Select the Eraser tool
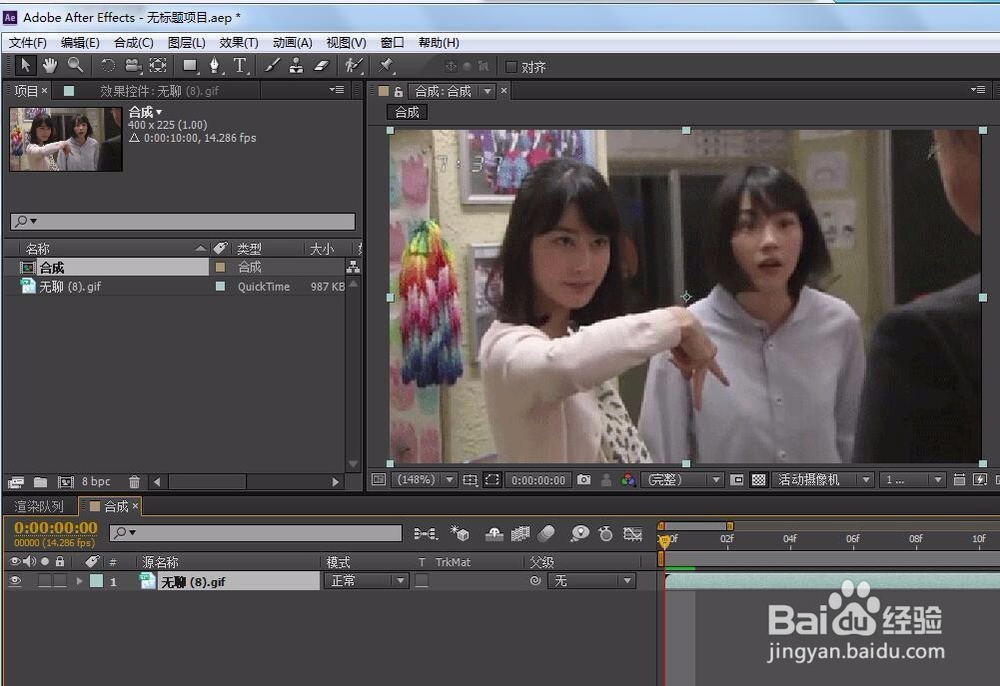This screenshot has height=686, width=1000. tap(321, 66)
